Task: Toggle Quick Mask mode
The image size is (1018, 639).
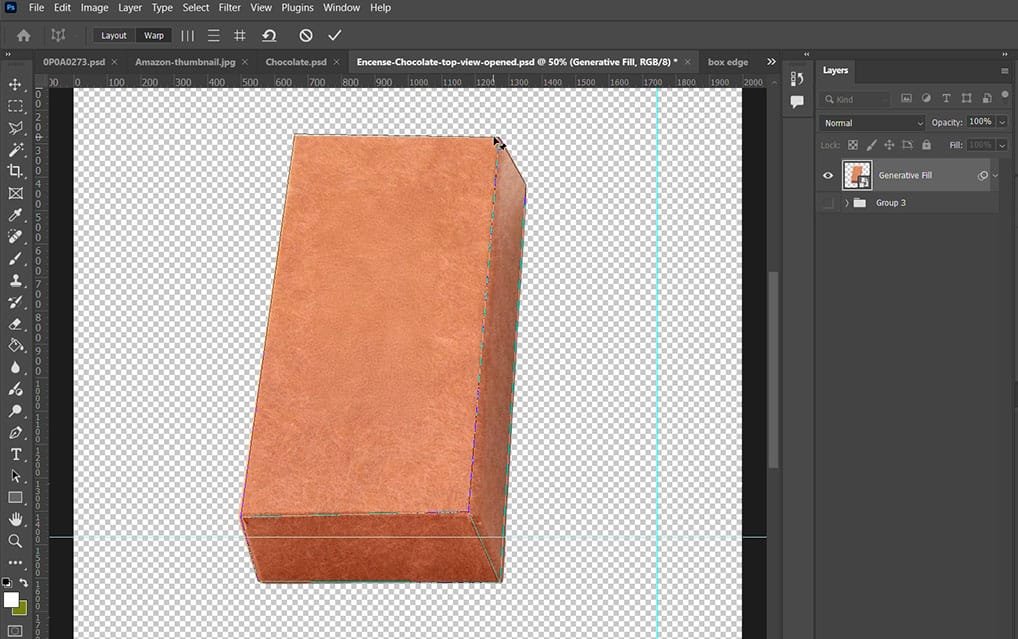Action: (x=15, y=631)
